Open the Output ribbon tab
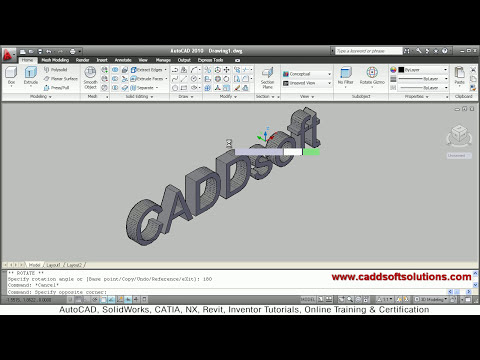 [x=184, y=60]
